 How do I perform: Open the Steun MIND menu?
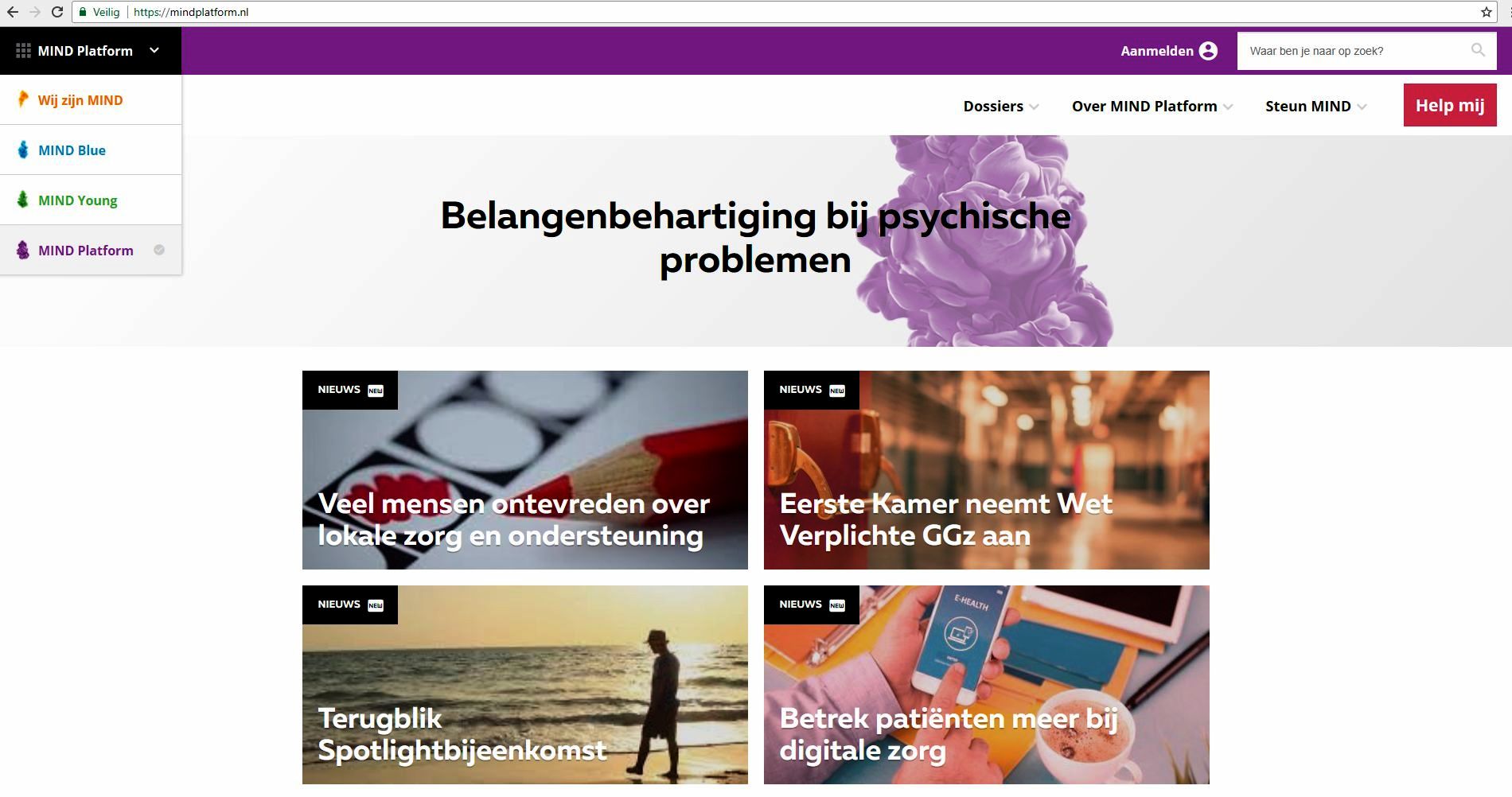pyautogui.click(x=1316, y=106)
